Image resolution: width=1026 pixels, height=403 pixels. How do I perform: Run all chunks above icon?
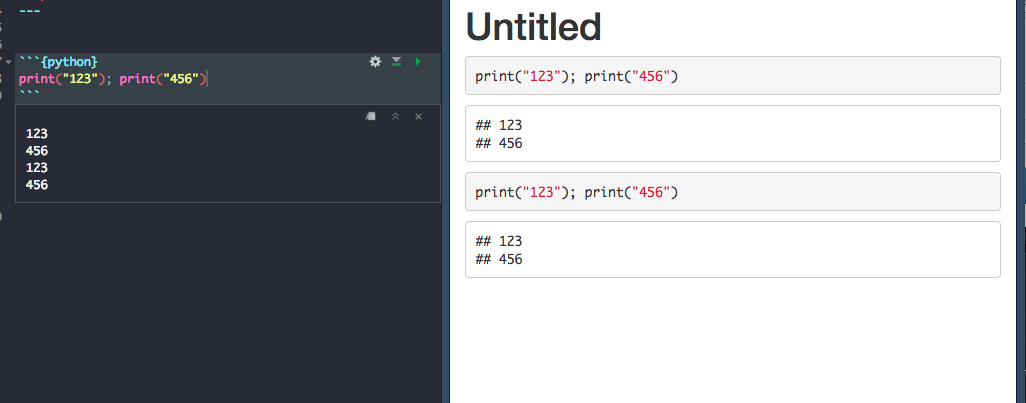click(396, 61)
